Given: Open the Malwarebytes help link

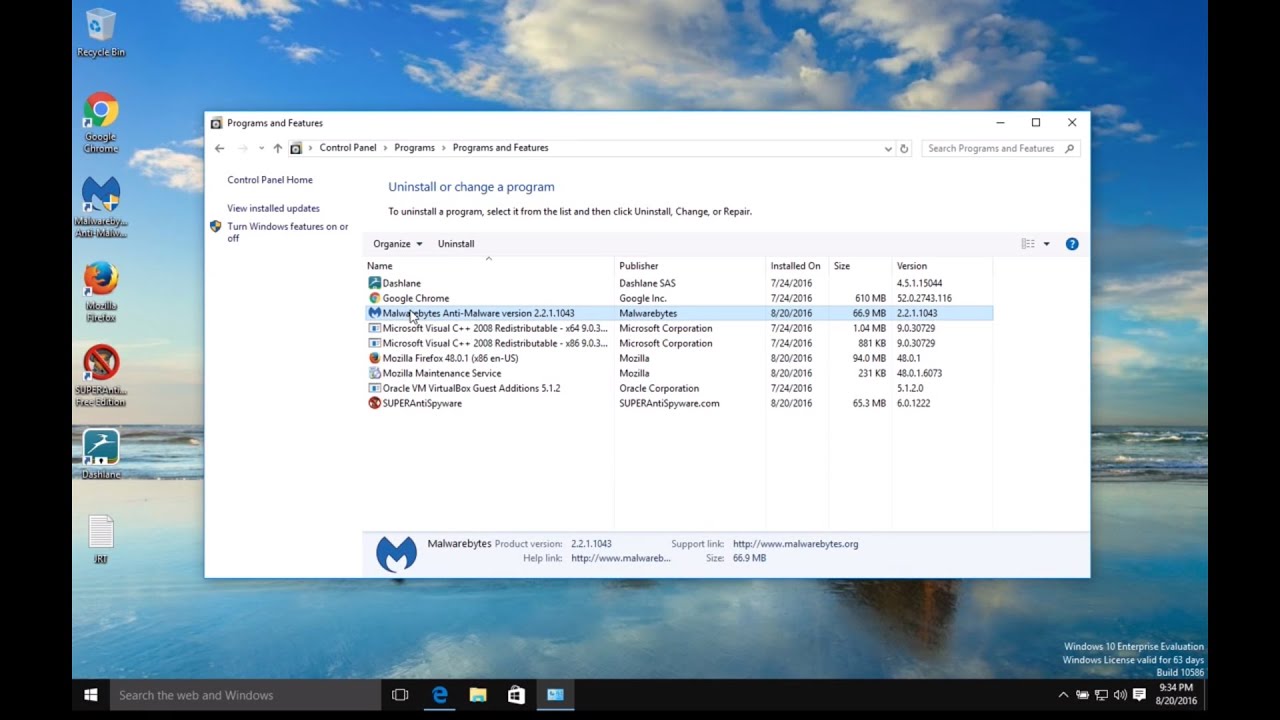Looking at the screenshot, I should tap(620, 558).
